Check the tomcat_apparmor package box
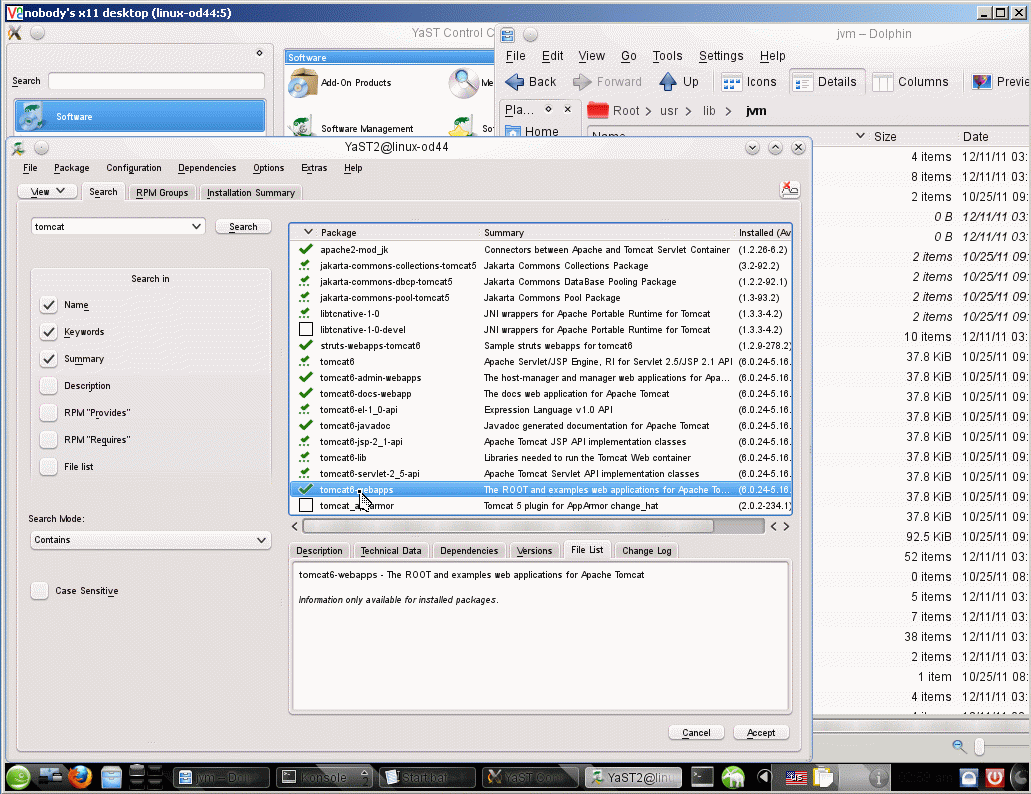Image resolution: width=1031 pixels, height=794 pixels. (x=306, y=505)
